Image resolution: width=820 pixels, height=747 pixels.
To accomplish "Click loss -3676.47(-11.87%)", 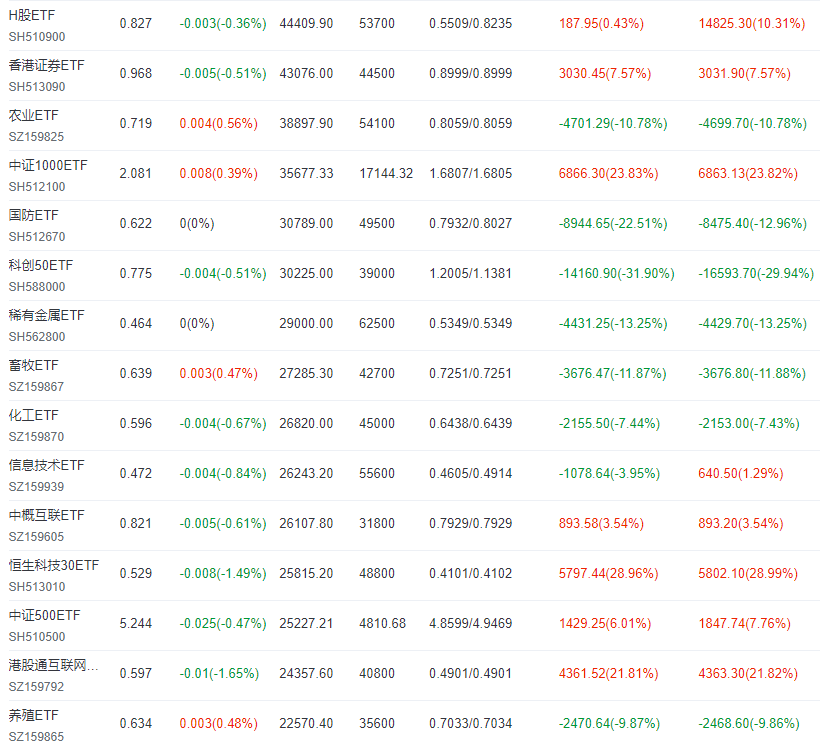I will [612, 374].
